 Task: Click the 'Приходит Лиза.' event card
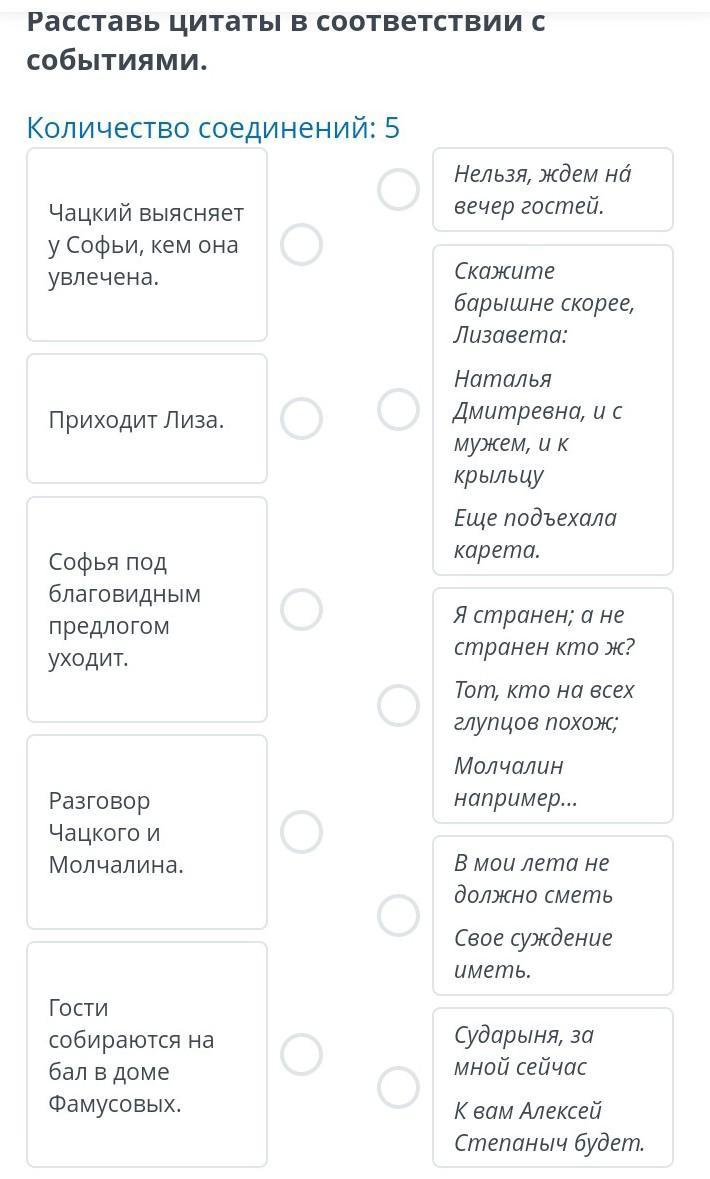point(147,419)
